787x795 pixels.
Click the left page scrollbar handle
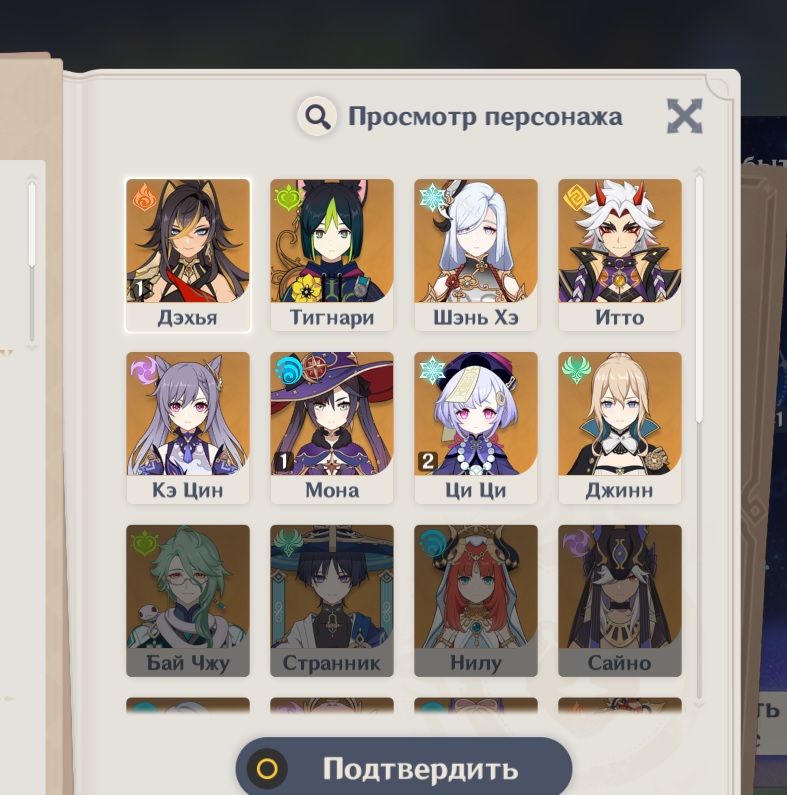coord(32,225)
